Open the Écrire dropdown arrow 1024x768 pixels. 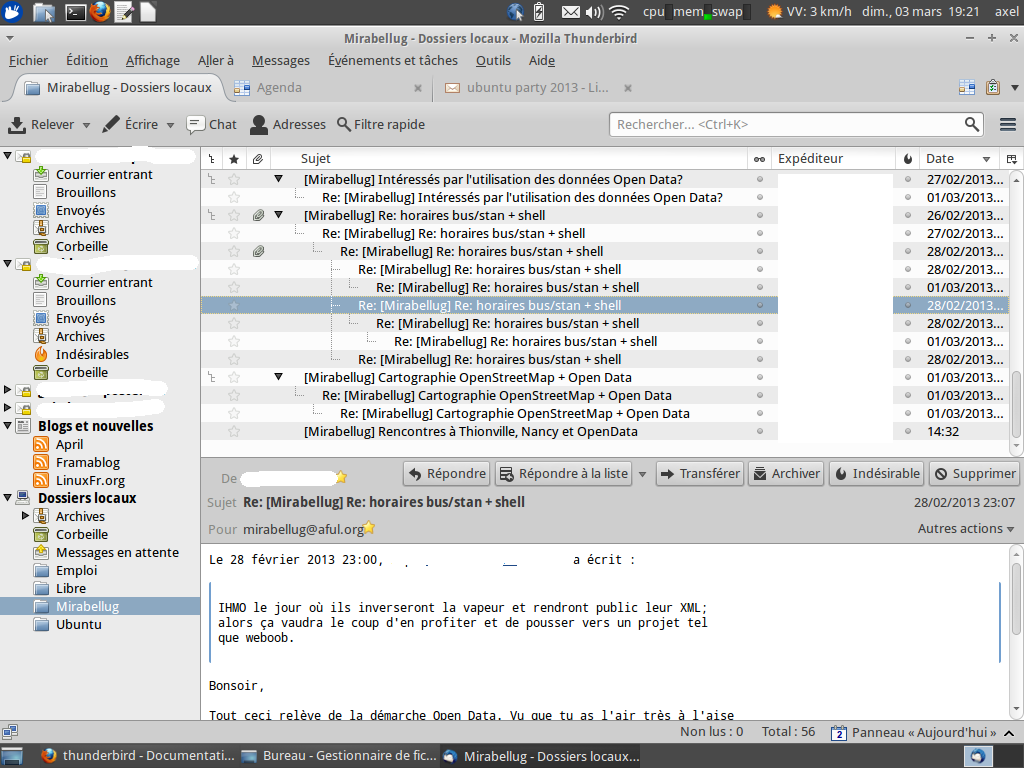(x=170, y=125)
